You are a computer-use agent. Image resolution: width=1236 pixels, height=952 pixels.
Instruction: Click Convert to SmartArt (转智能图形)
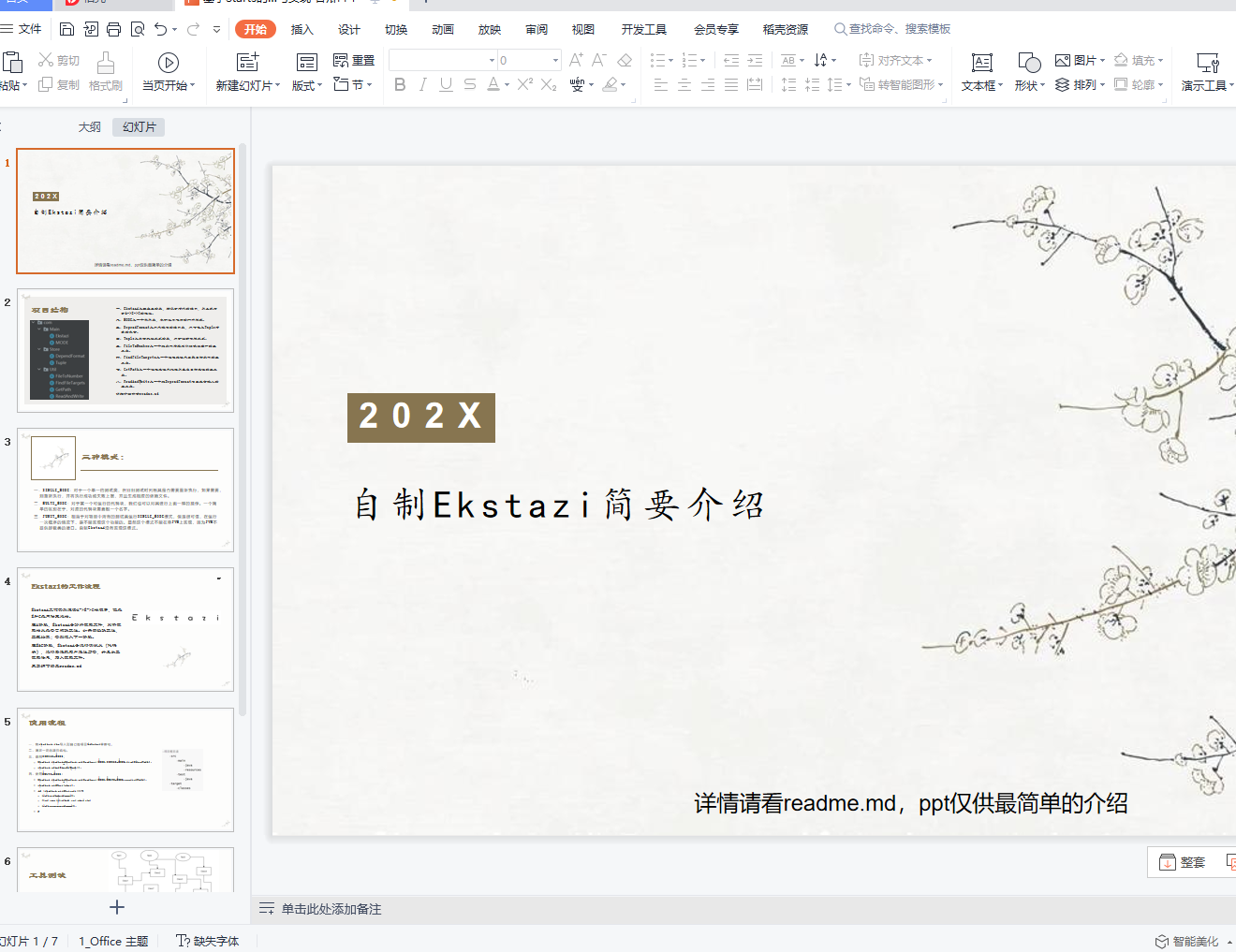[901, 84]
